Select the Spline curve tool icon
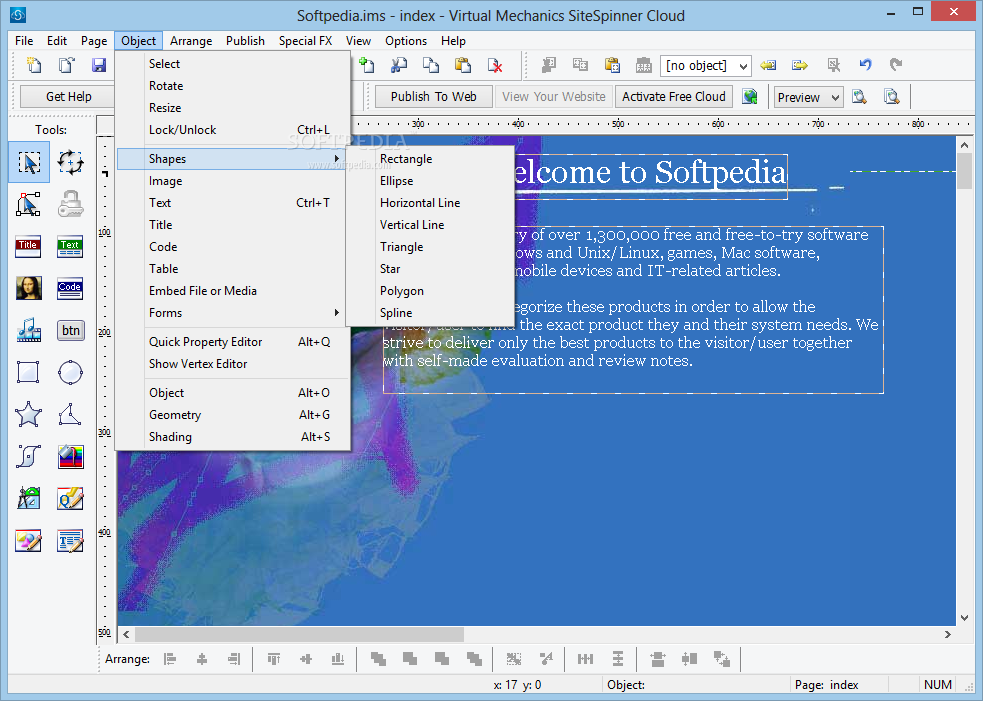The width and height of the screenshot is (983, 701). click(x=29, y=456)
